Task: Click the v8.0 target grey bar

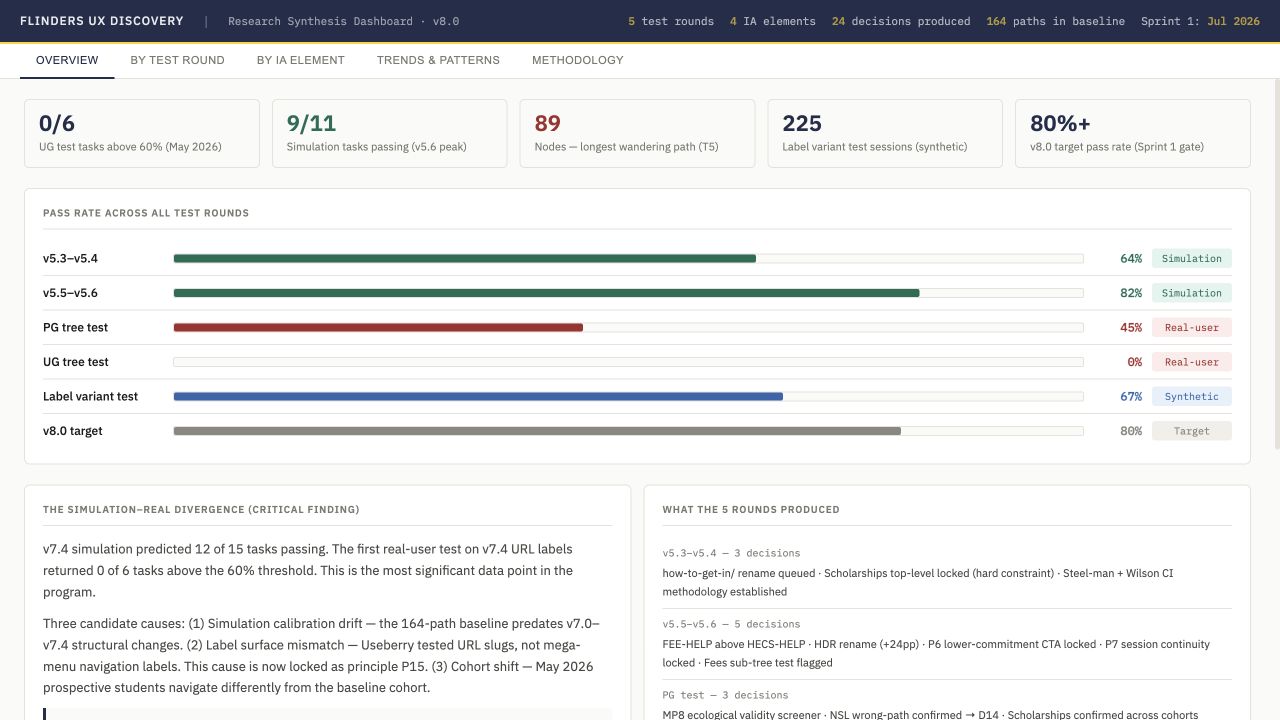Action: 537,431
